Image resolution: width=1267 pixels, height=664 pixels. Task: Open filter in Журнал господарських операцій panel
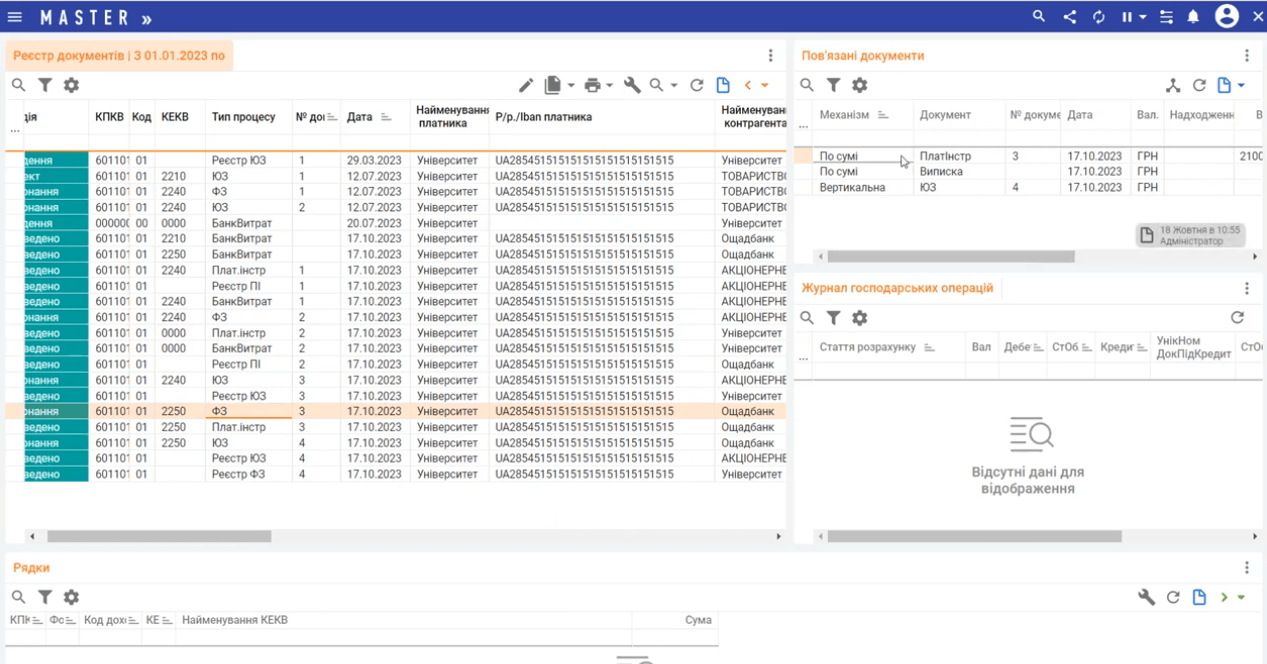click(833, 318)
